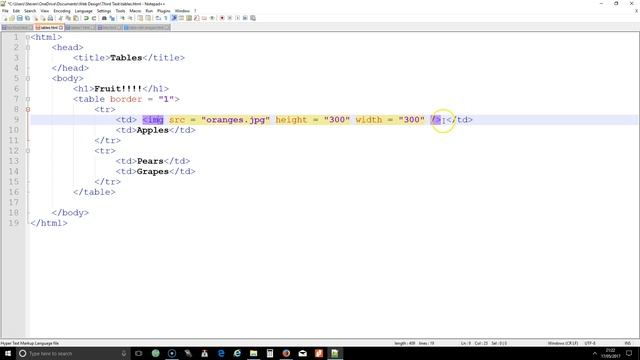Viewport: 640px width, 360px height.
Task: Switch to the tables.html tab
Action: click(48, 27)
